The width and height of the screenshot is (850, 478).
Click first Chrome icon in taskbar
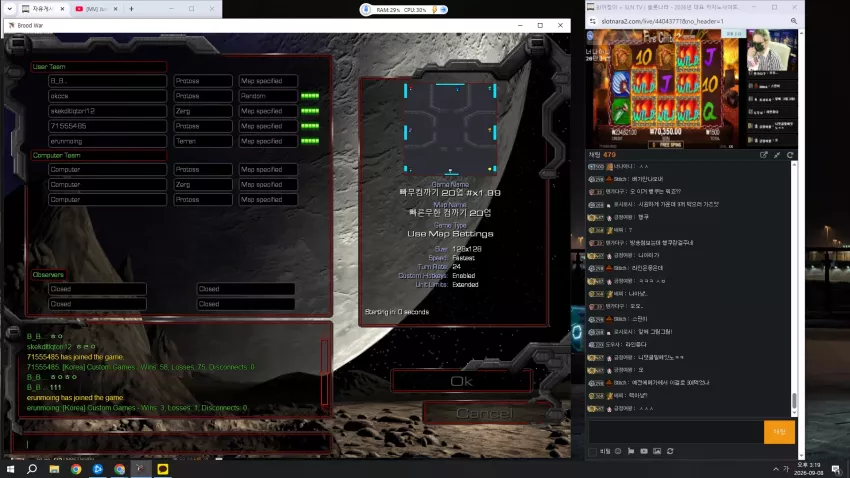pos(76,469)
